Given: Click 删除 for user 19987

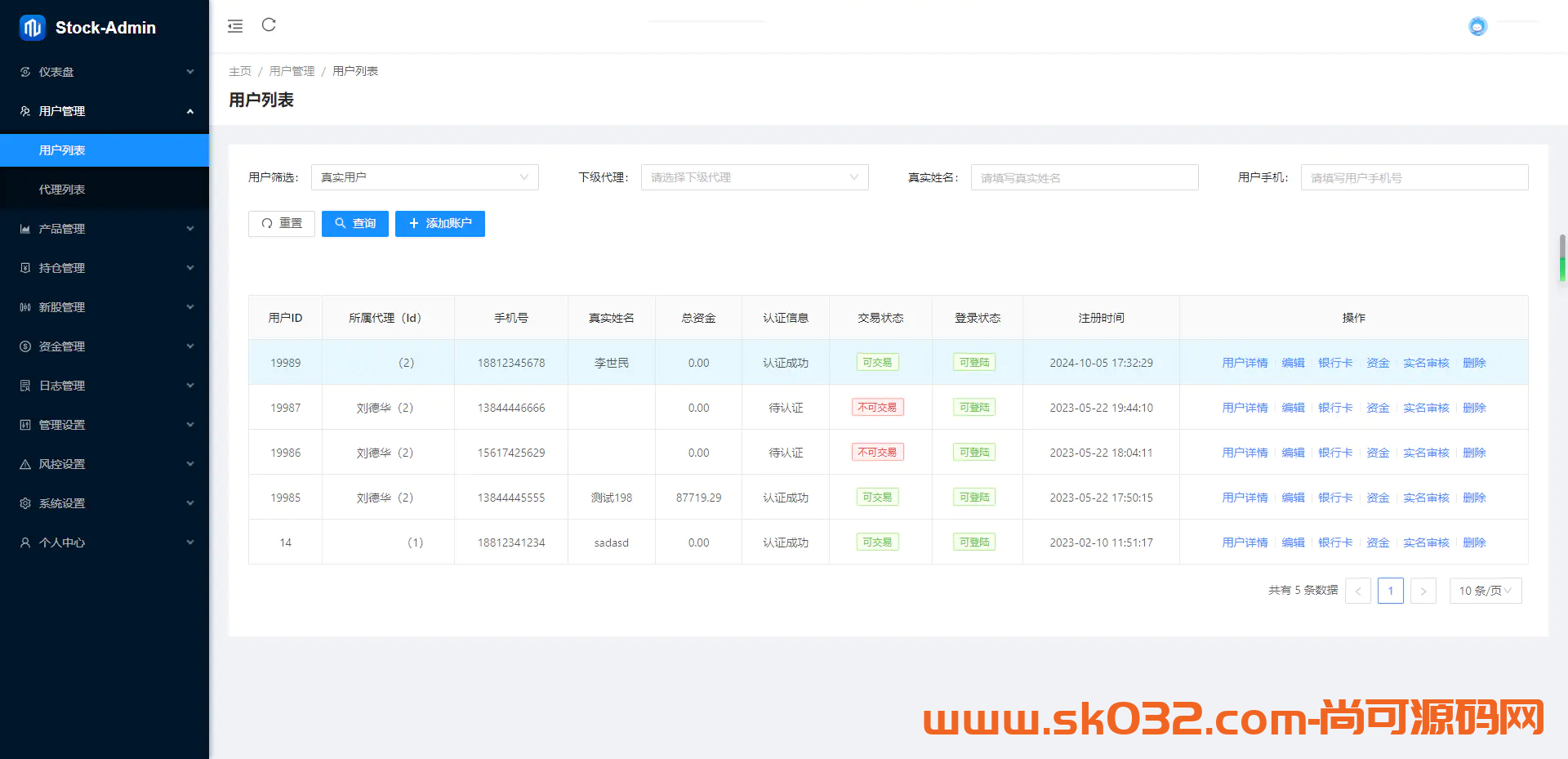Looking at the screenshot, I should click(1474, 408).
